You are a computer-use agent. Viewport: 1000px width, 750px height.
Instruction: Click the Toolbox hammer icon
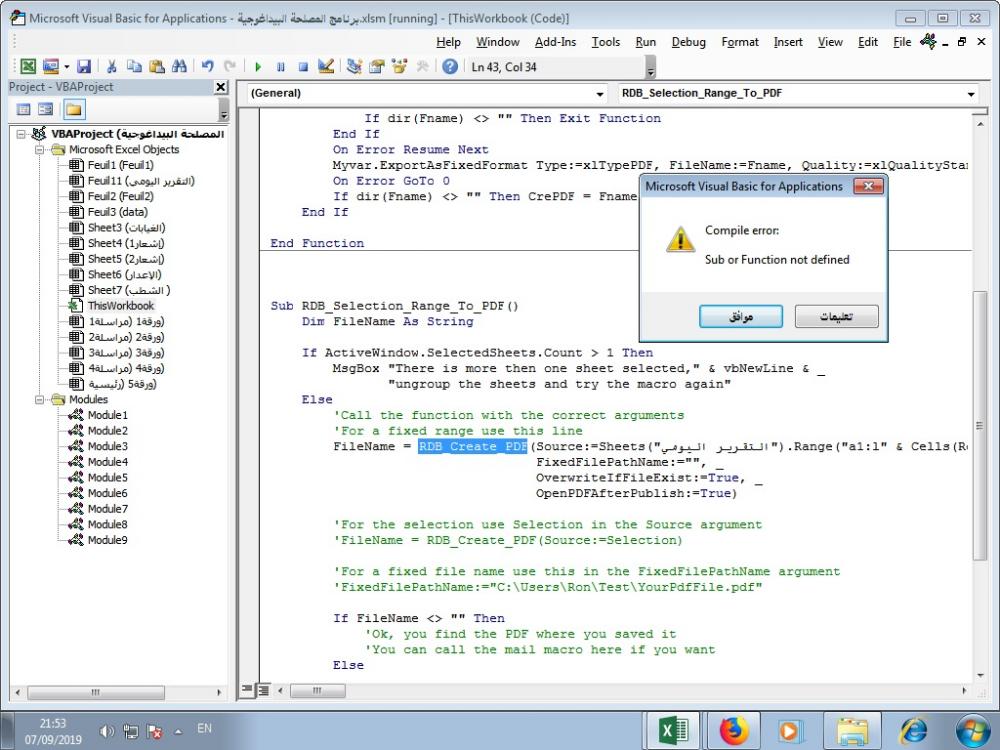[422, 66]
